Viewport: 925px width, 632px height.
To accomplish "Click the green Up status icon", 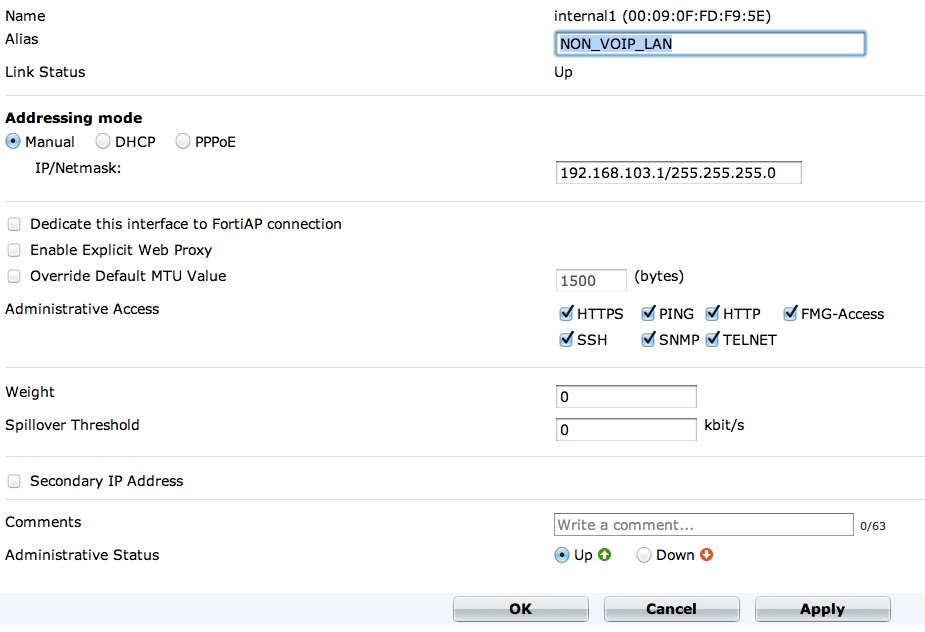I will click(604, 555).
